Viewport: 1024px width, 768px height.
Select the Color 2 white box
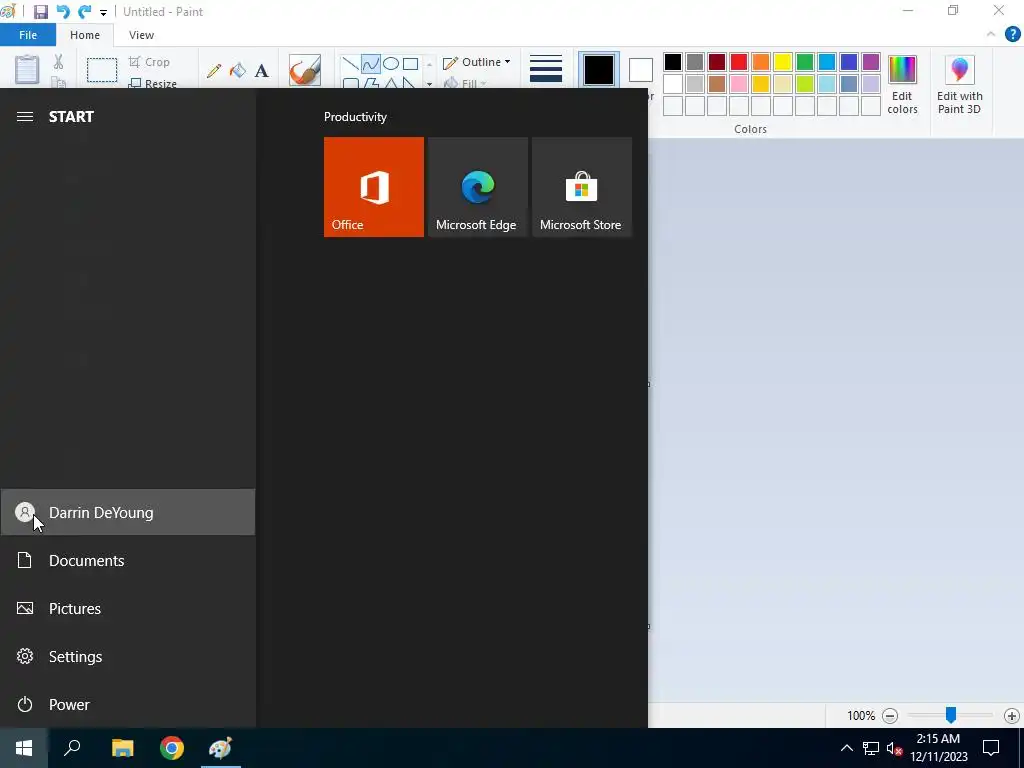click(x=641, y=70)
